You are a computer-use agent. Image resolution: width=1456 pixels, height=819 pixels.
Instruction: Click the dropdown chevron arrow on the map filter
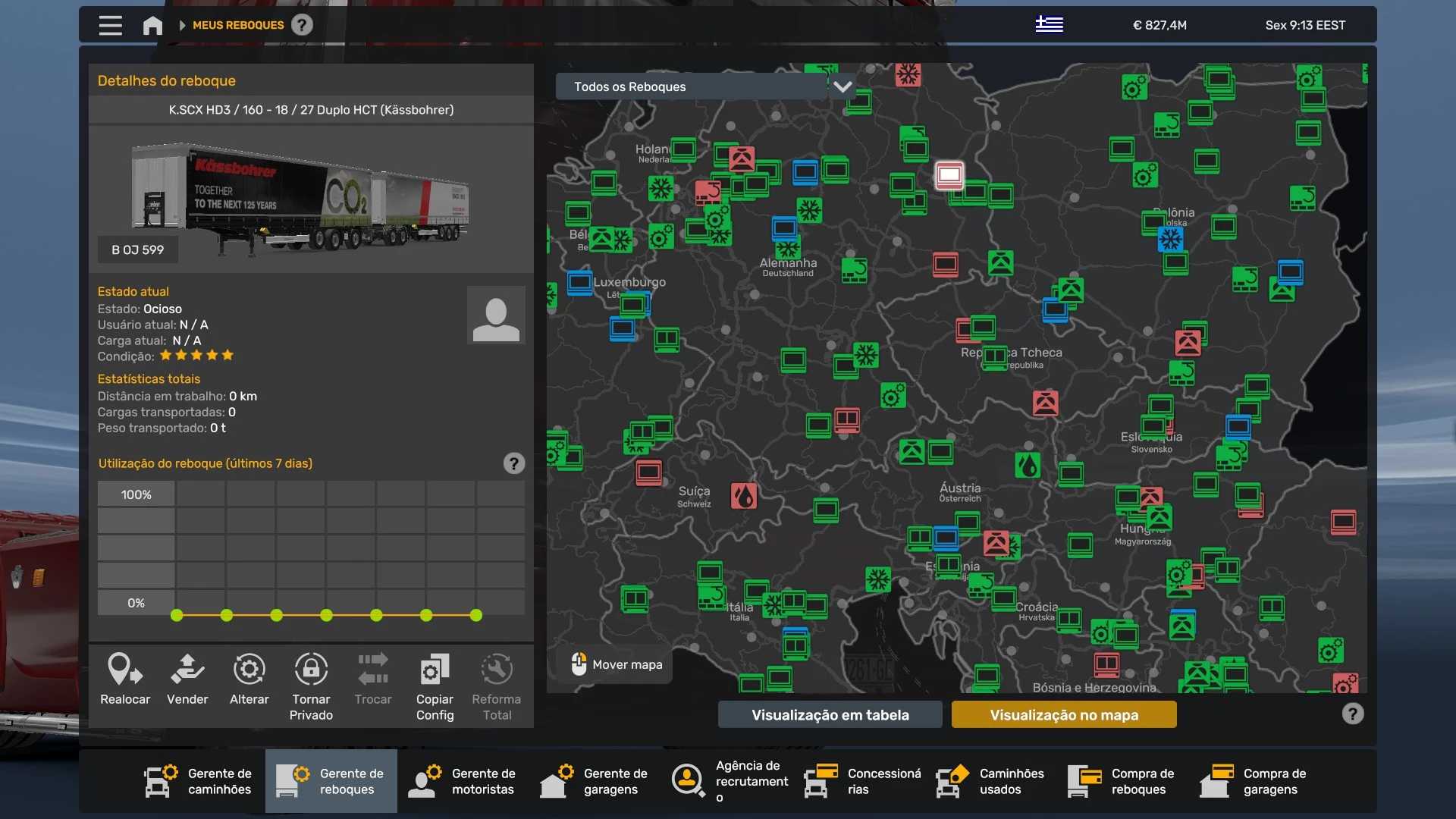pyautogui.click(x=843, y=86)
